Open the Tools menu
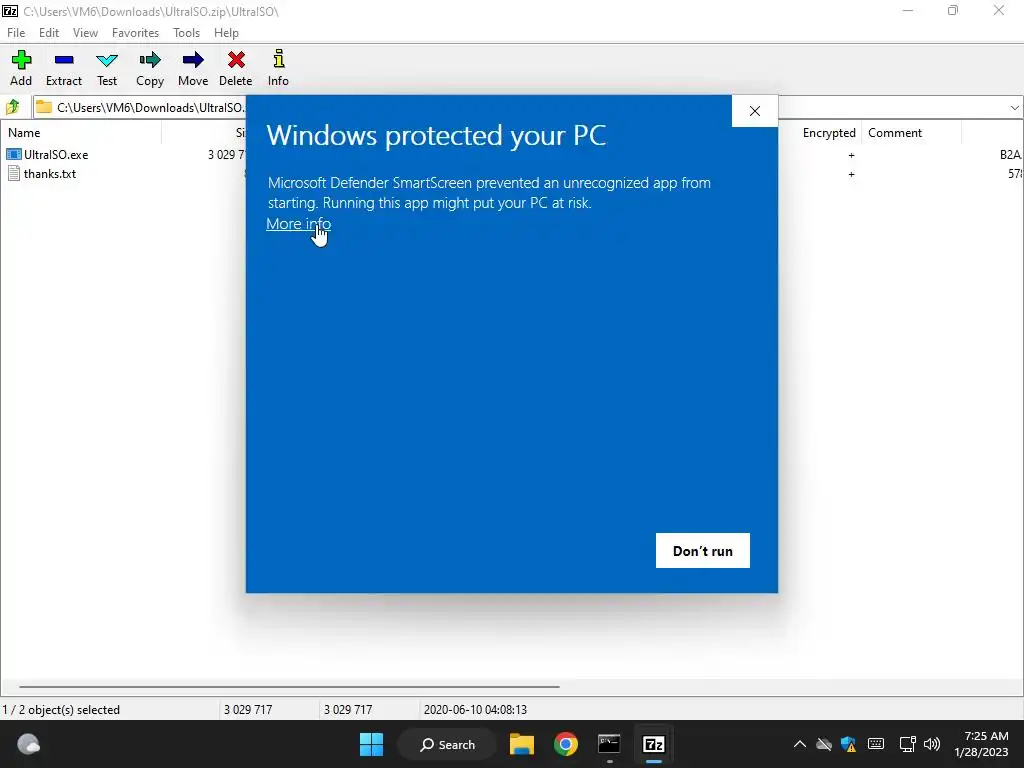 [186, 33]
